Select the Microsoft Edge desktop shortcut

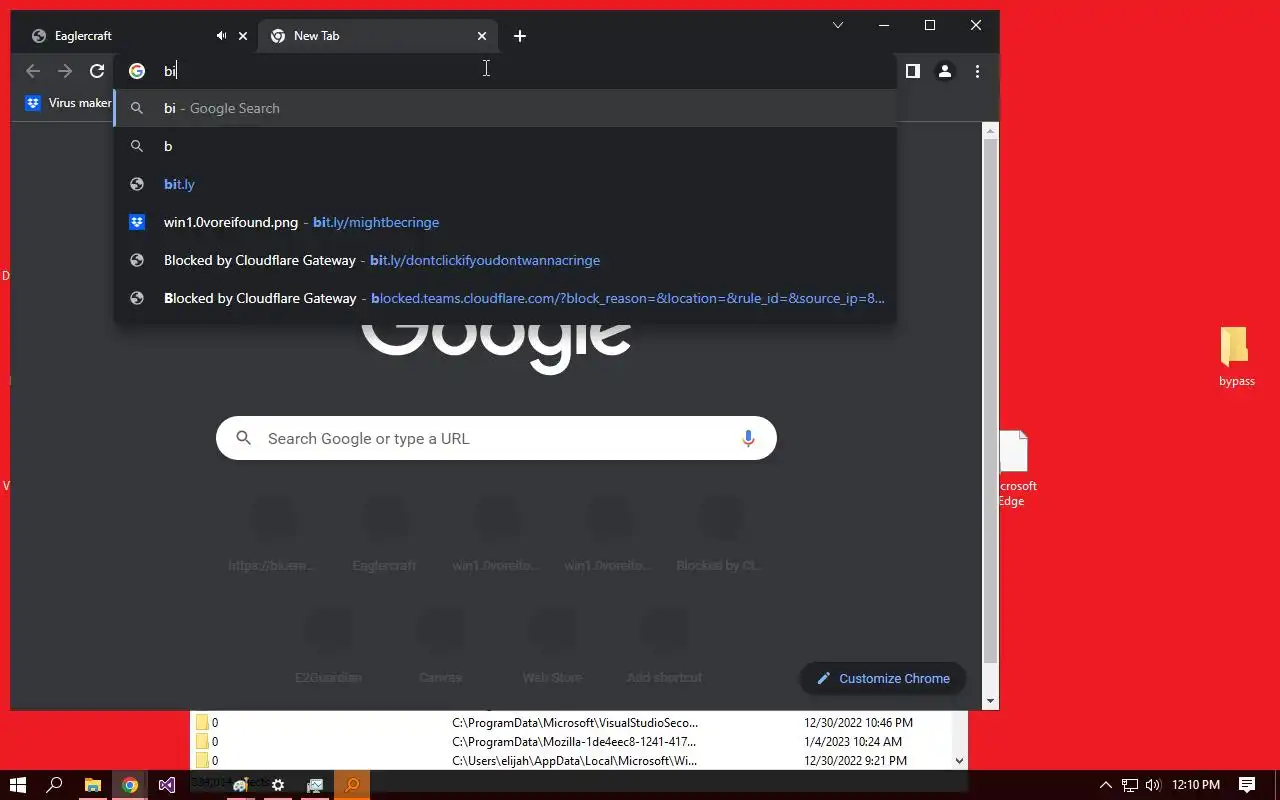coord(1016,468)
